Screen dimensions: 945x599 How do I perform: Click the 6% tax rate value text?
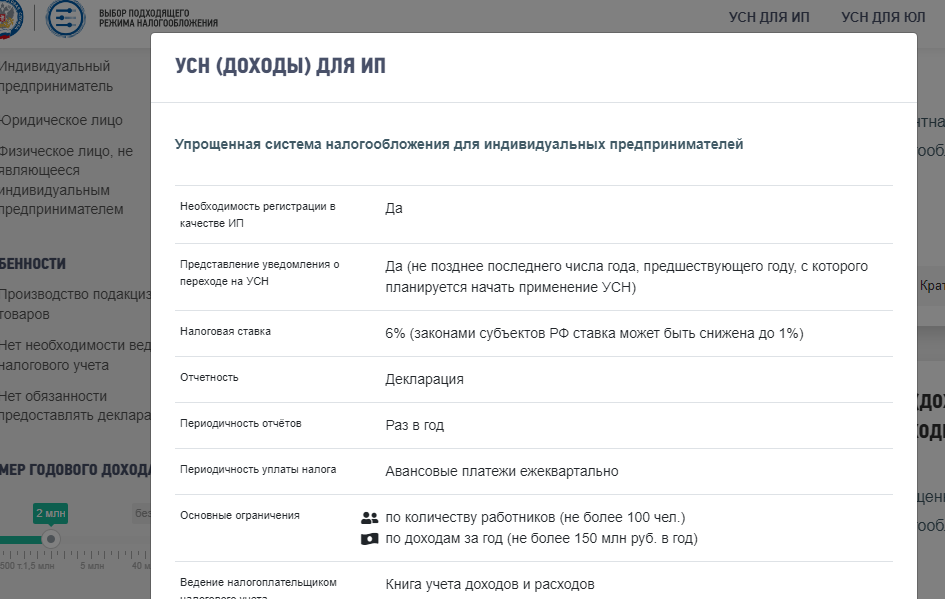point(594,333)
